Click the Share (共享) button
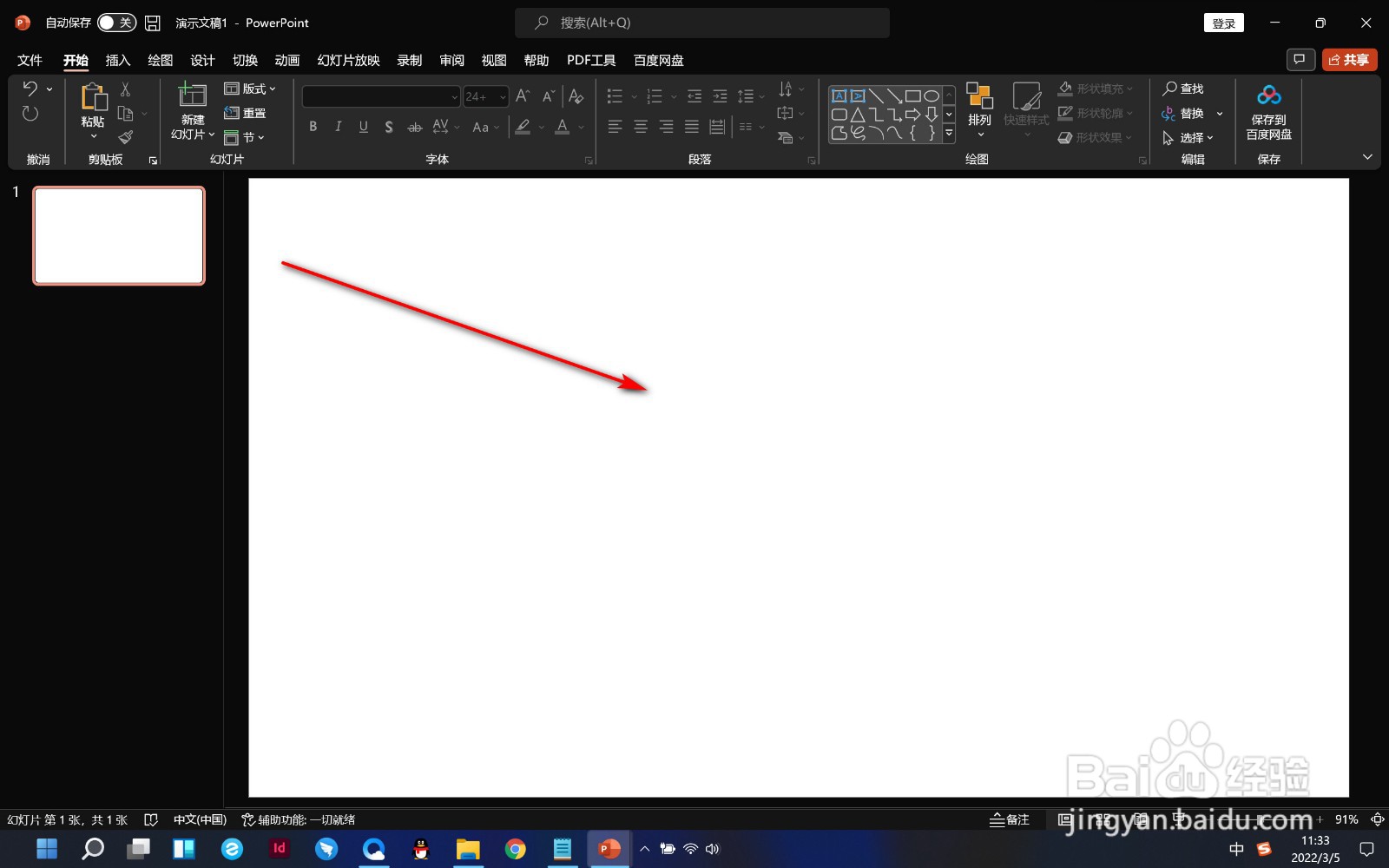1389x868 pixels. [x=1349, y=60]
